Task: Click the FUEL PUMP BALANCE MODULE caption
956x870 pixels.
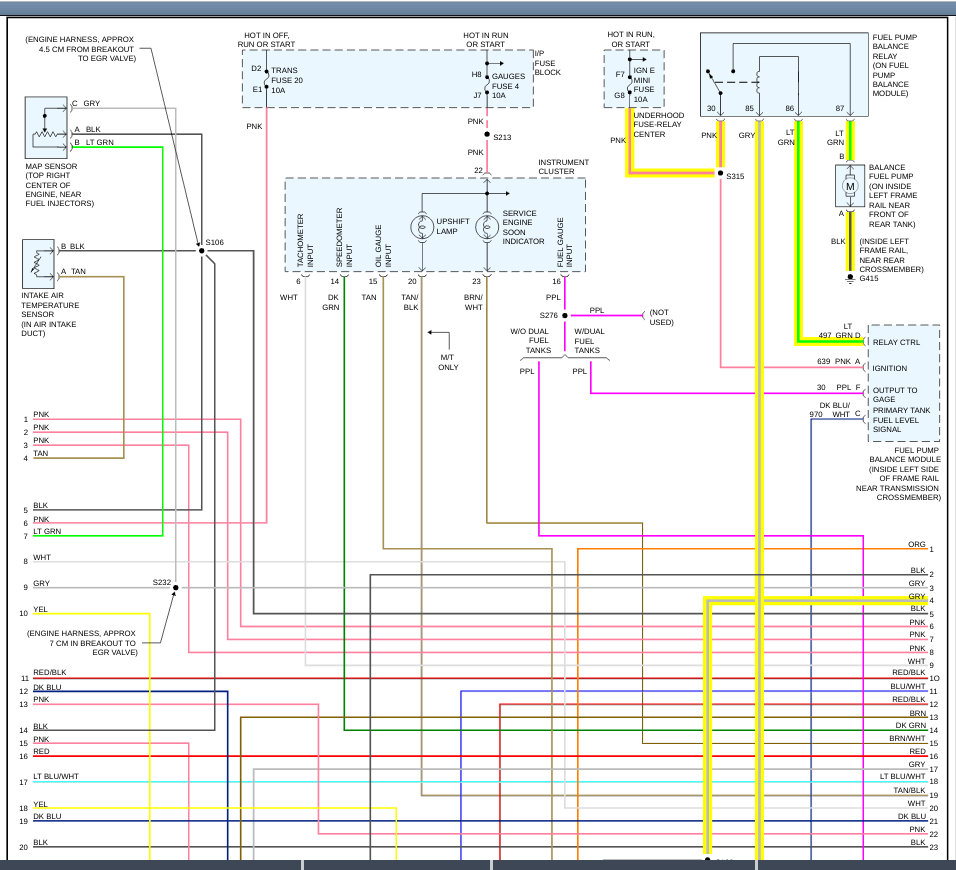Action: 897,474
